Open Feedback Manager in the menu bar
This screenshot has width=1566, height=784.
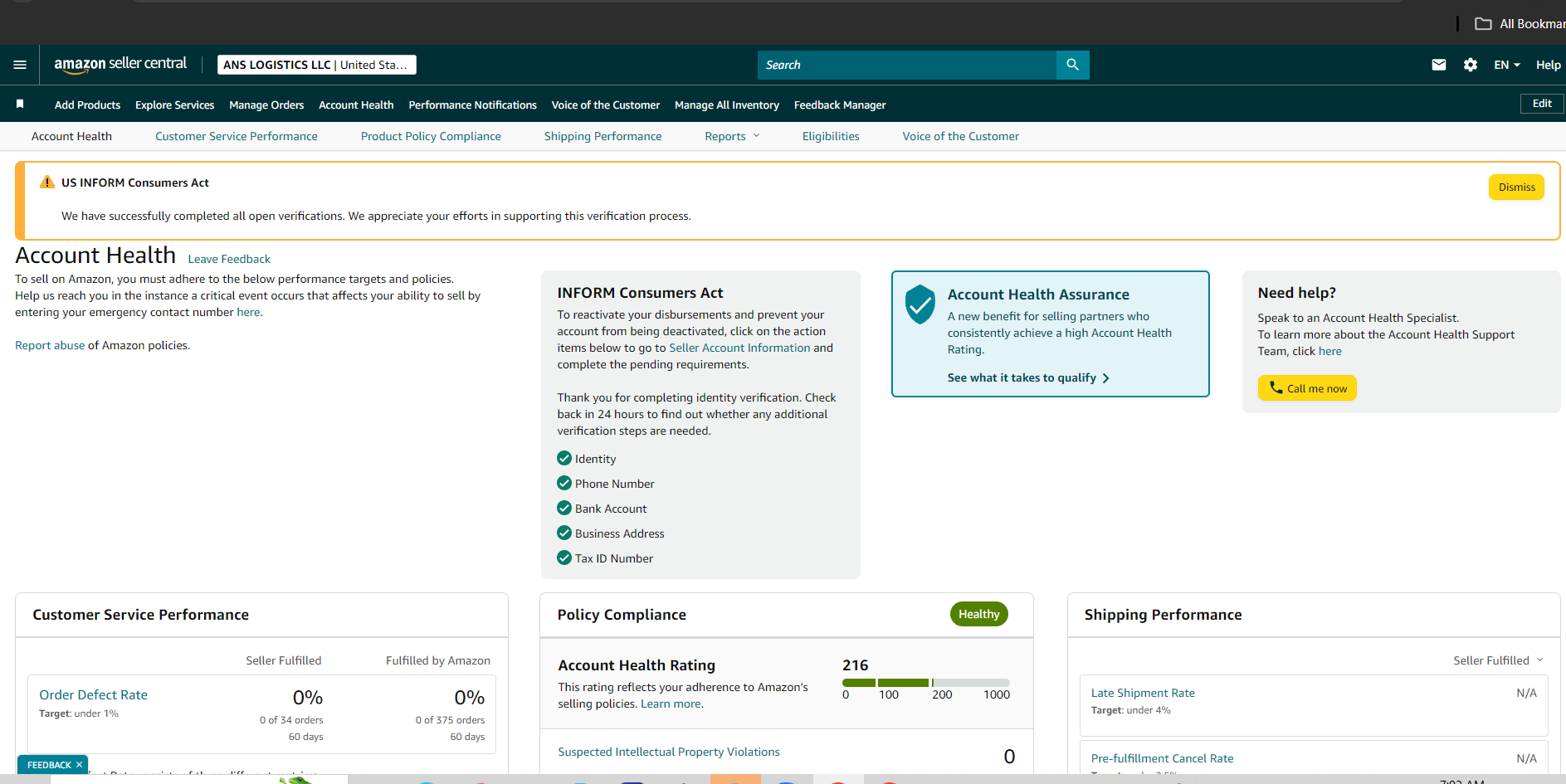tap(840, 105)
